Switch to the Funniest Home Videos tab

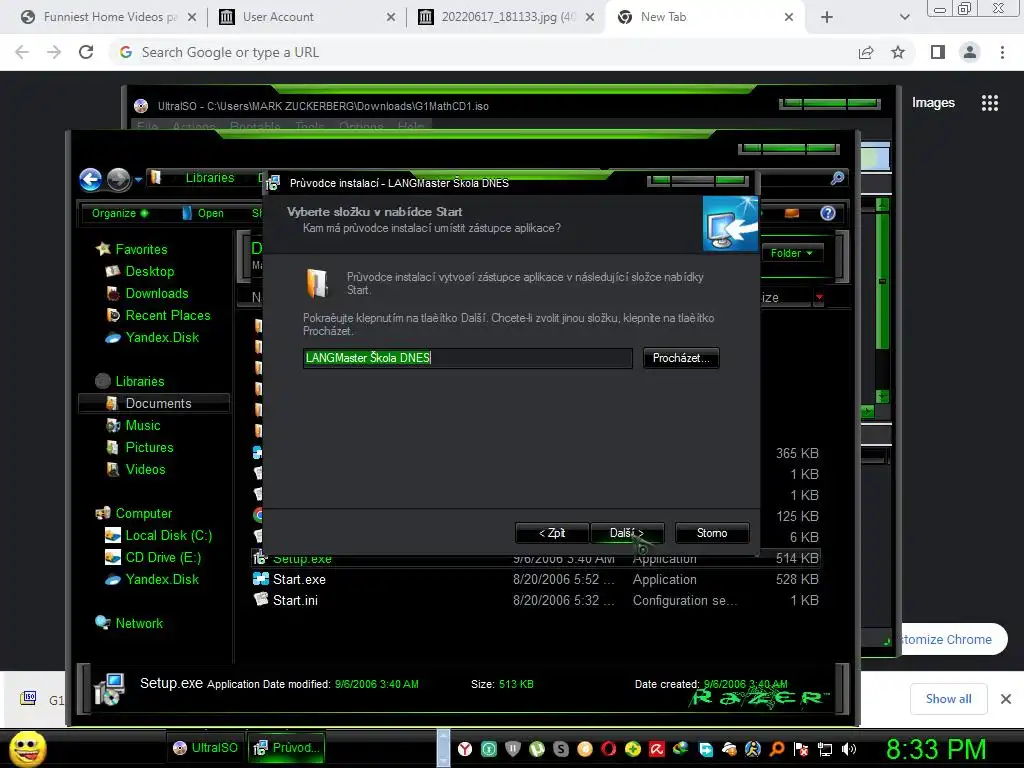pos(109,17)
